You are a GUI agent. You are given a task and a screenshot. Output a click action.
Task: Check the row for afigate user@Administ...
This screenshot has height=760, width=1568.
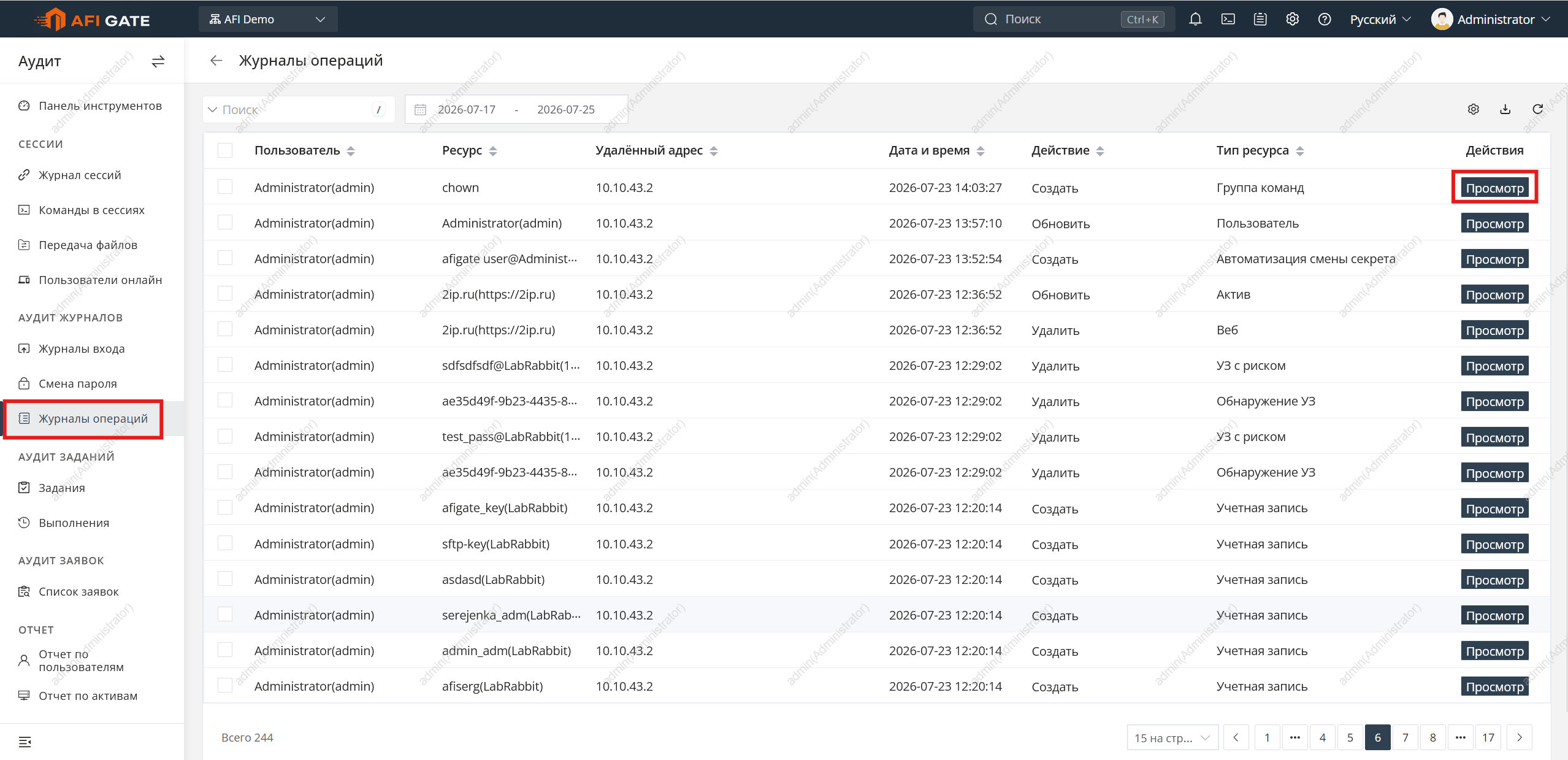pos(225,258)
